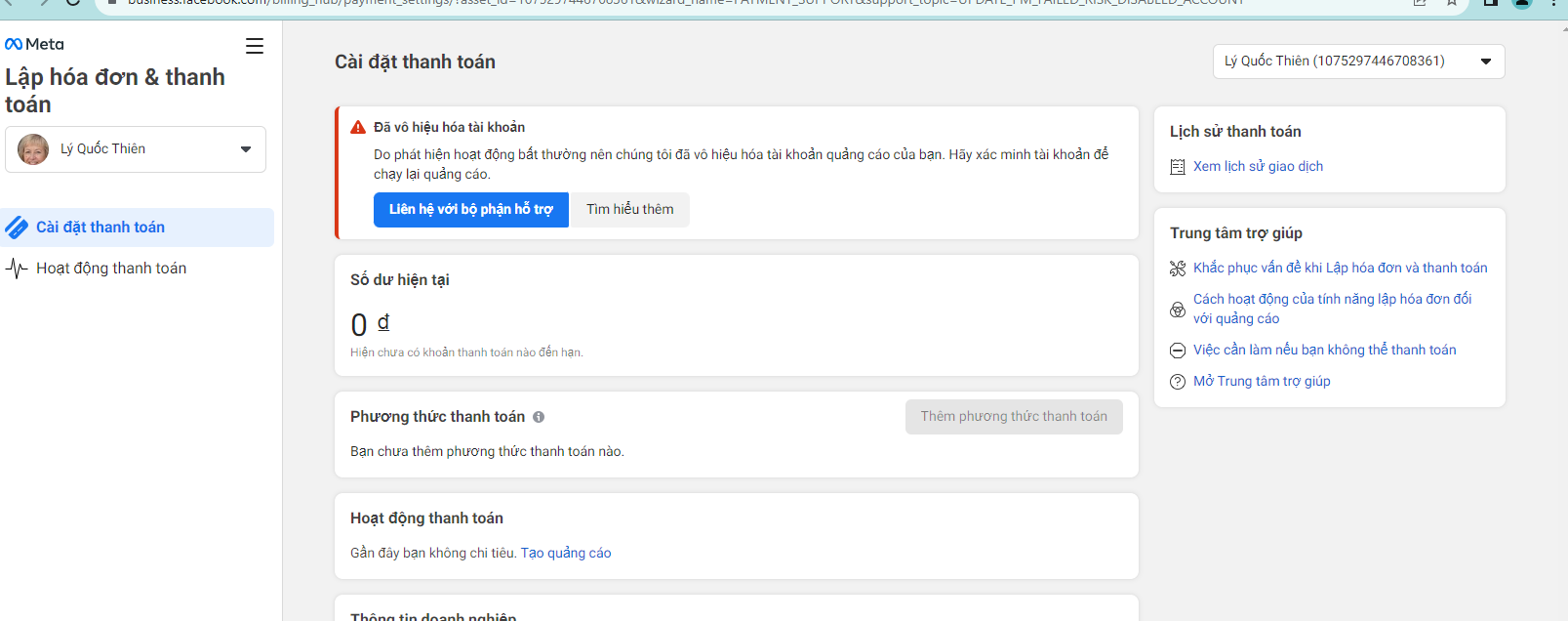The image size is (1568, 621).
Task: Click the red warning triangle icon
Action: pos(358,128)
